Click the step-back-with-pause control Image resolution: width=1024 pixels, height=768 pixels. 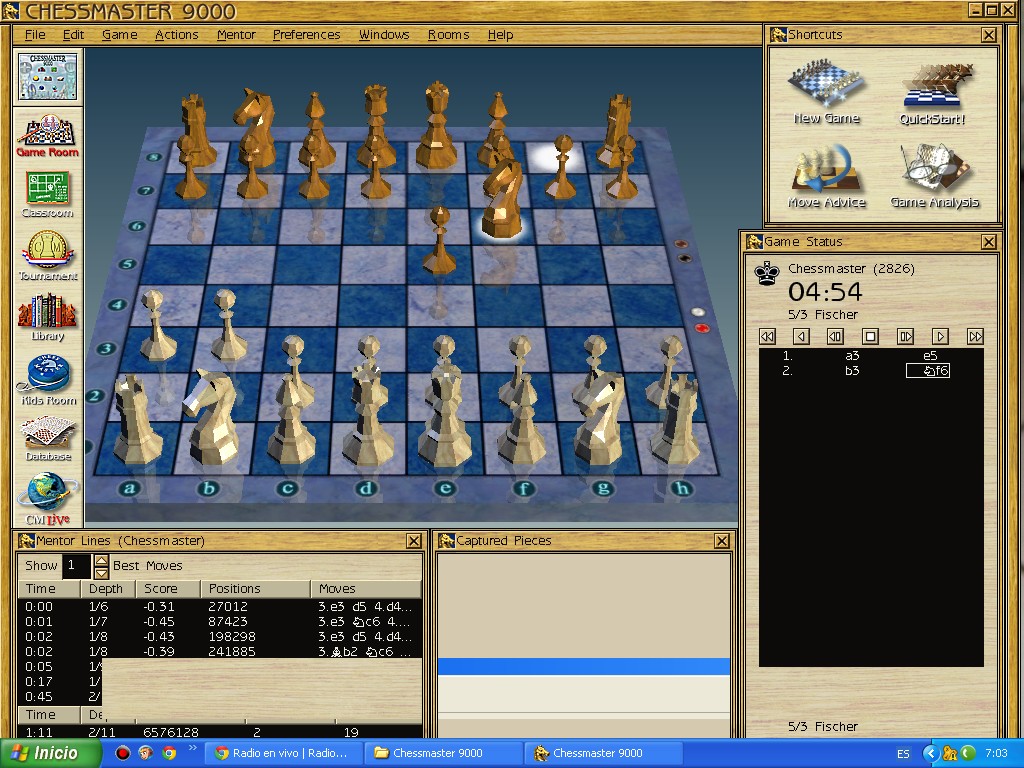point(835,336)
